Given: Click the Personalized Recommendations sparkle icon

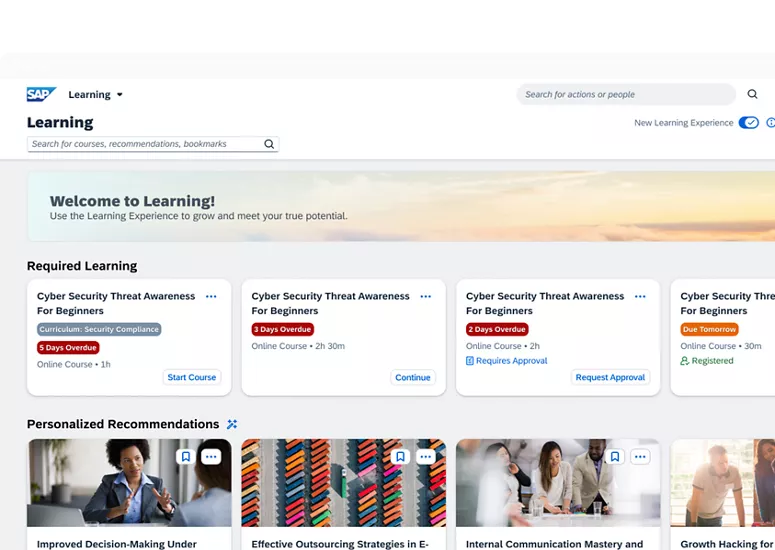Looking at the screenshot, I should point(232,424).
